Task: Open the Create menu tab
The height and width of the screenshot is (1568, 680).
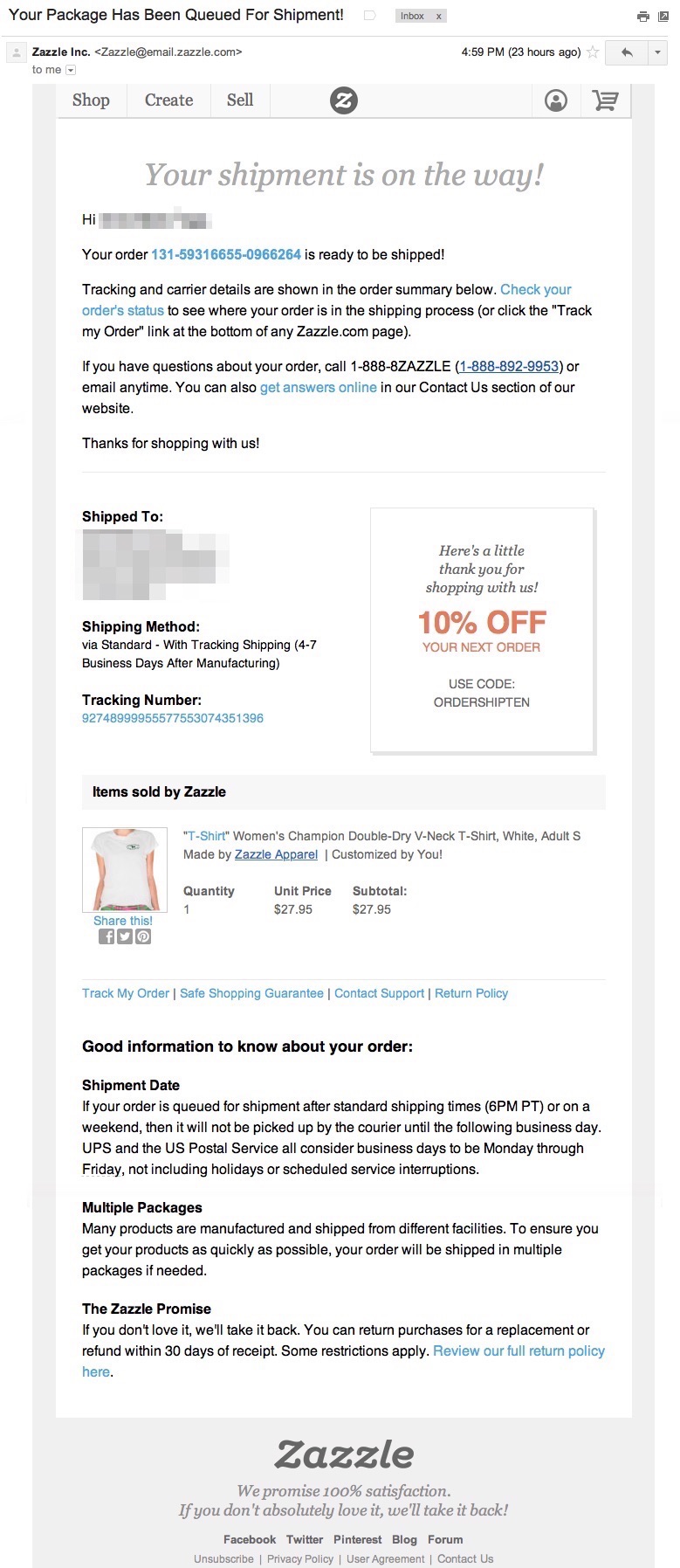Action: click(x=168, y=100)
